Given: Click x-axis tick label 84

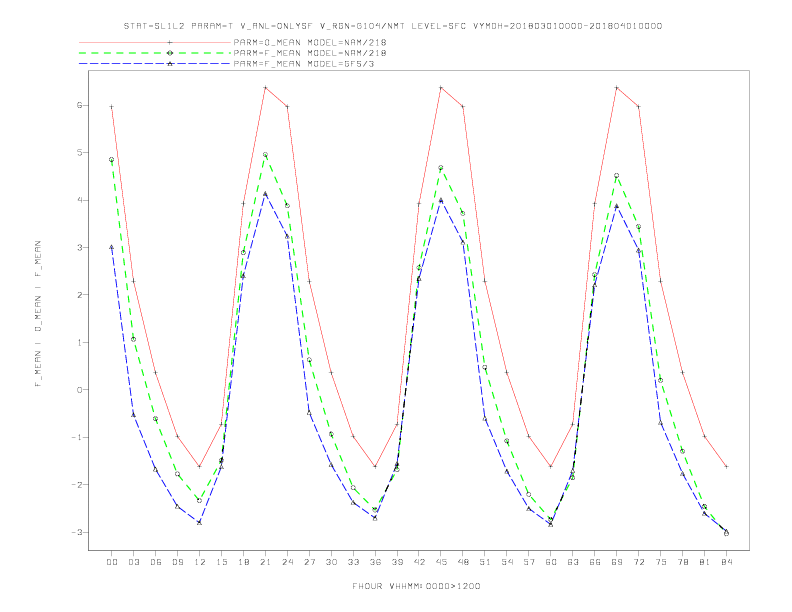Looking at the screenshot, I should (727, 562).
